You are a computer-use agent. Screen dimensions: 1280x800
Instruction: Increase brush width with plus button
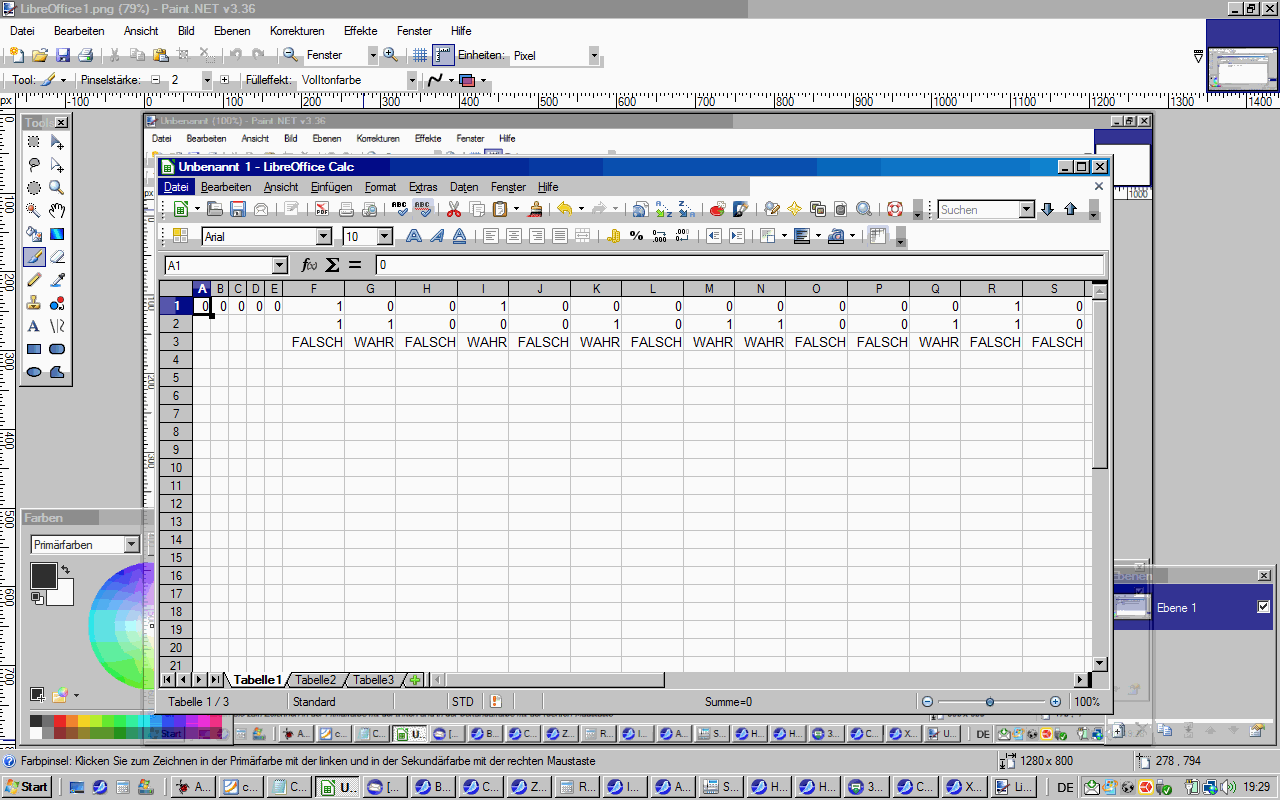224,79
